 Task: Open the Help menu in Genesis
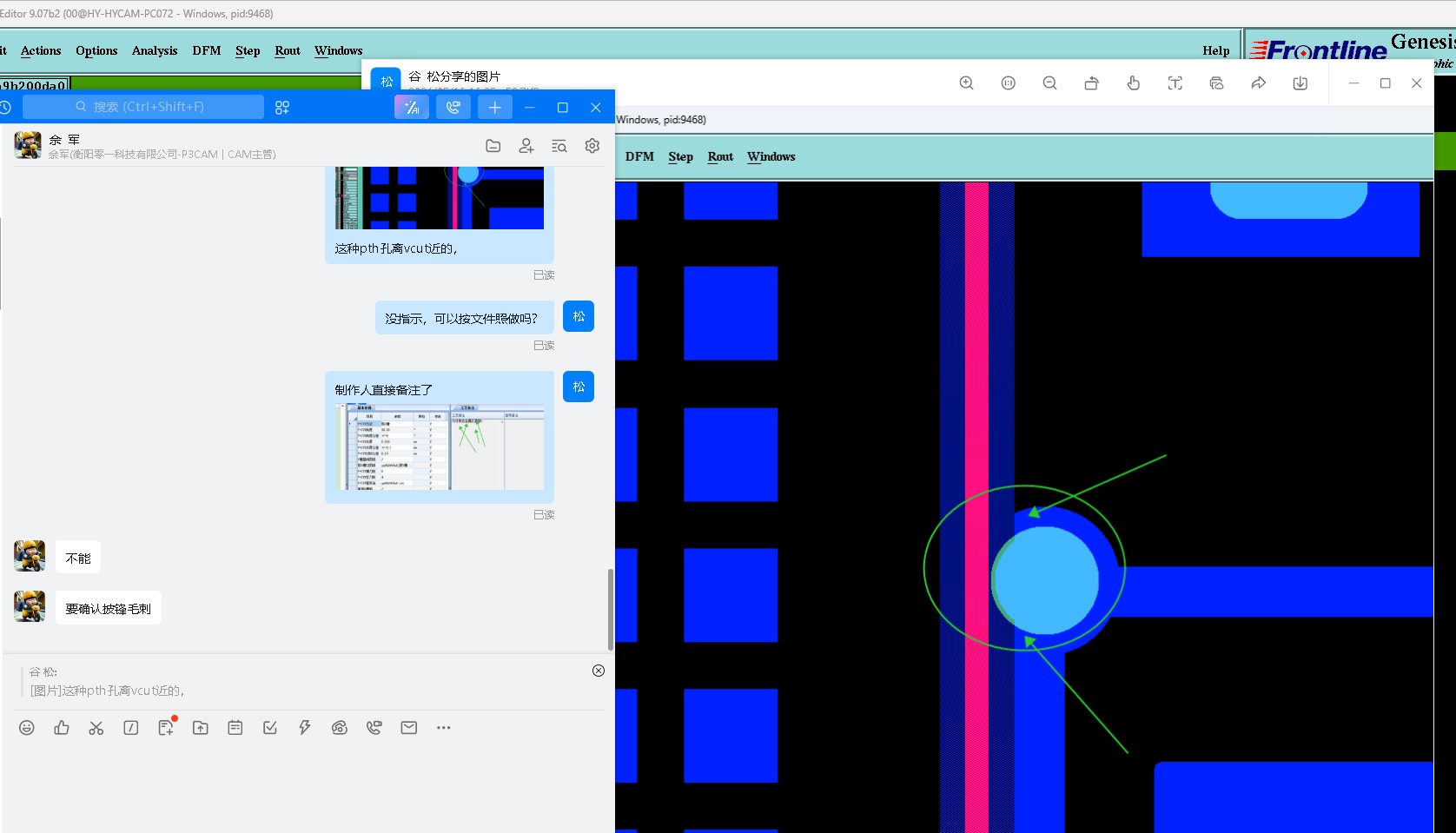pyautogui.click(x=1215, y=50)
